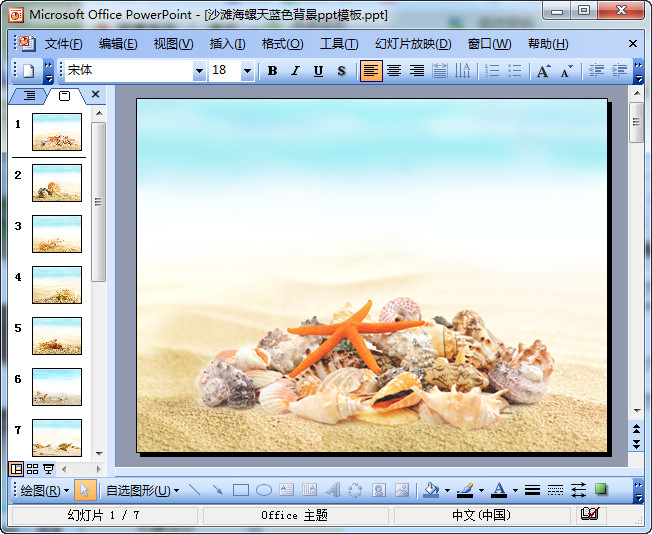Click the text shadow button
The width and height of the screenshot is (652, 534).
341,71
